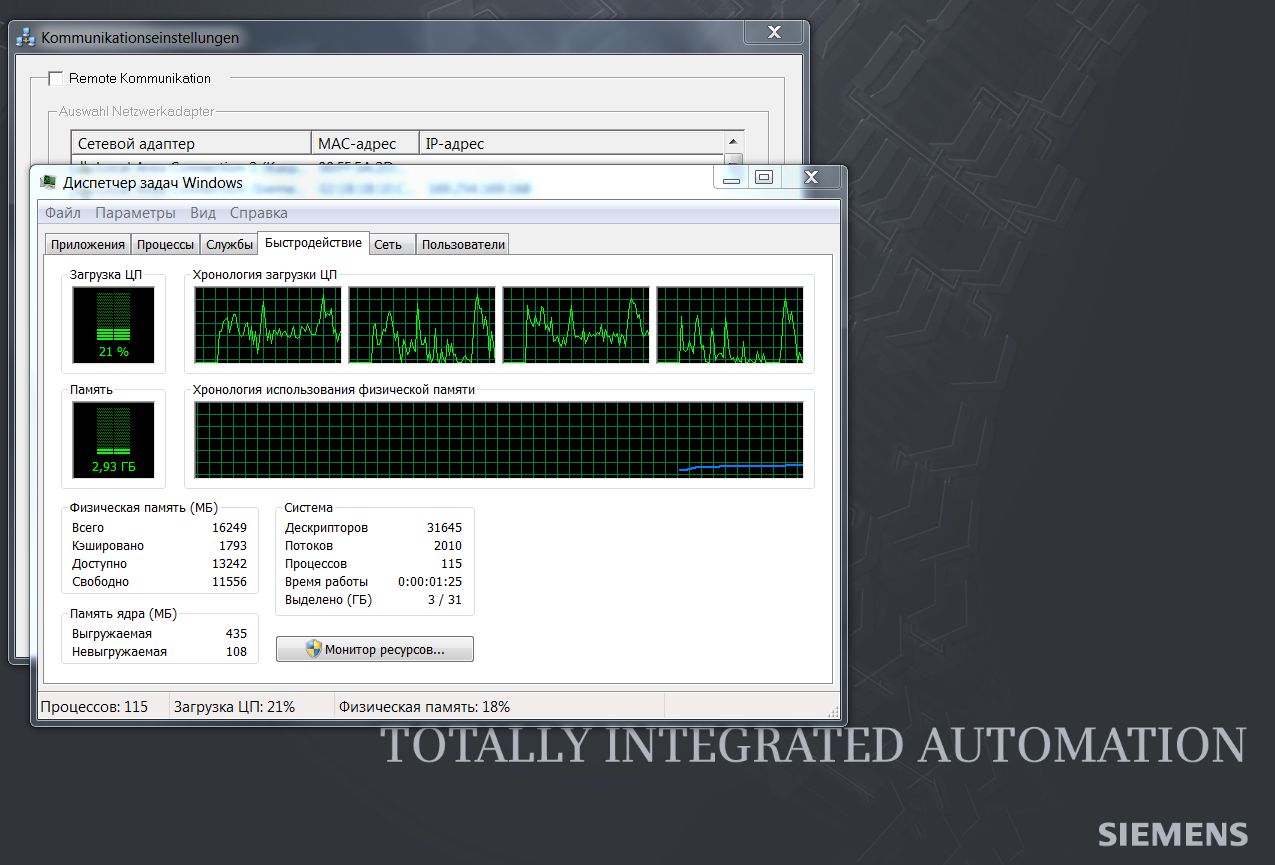The image size is (1275, 865).
Task: Click the CPU load gauge showing 21 %
Action: (114, 326)
